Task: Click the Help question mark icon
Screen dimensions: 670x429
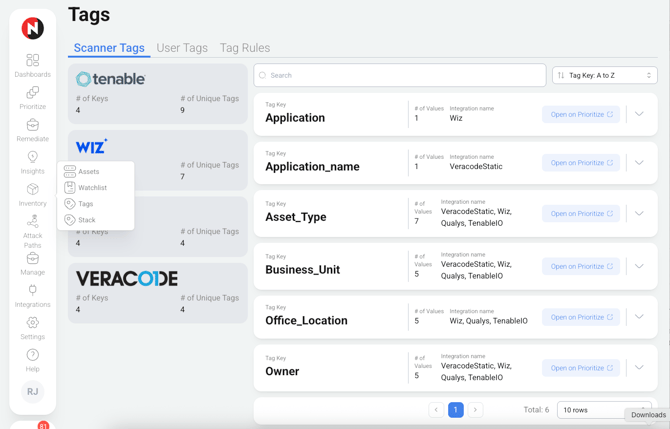Action: pyautogui.click(x=32, y=356)
